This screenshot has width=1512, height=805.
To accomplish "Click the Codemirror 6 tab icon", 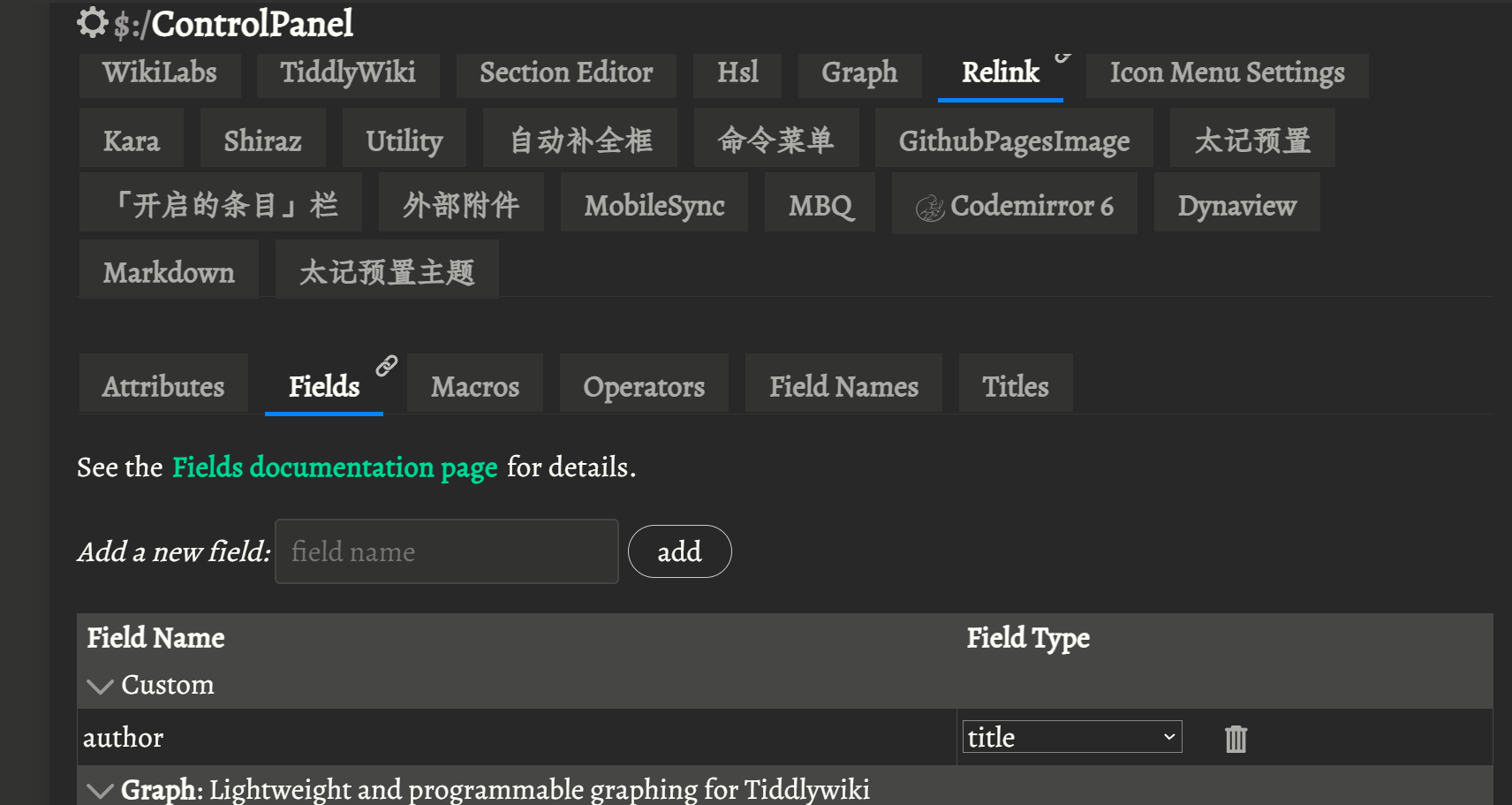I will pyautogui.click(x=930, y=208).
